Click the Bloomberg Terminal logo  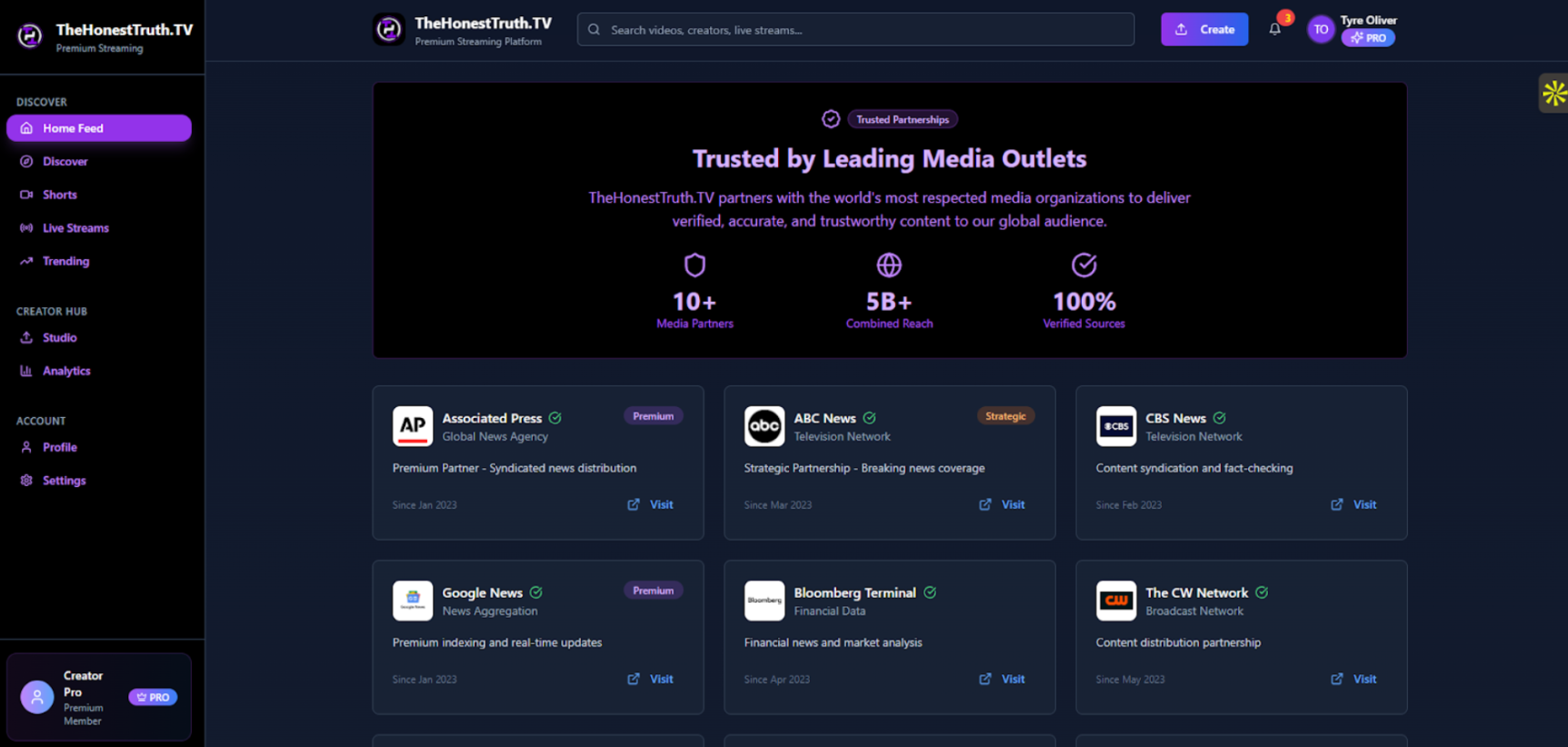tap(764, 601)
